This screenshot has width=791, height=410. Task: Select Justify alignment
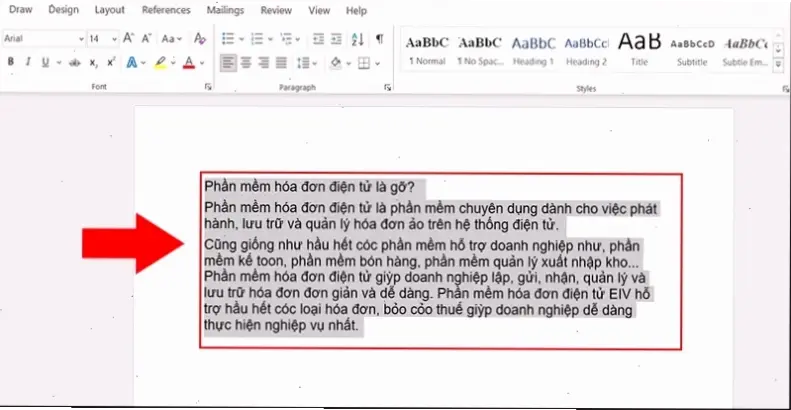(281, 63)
